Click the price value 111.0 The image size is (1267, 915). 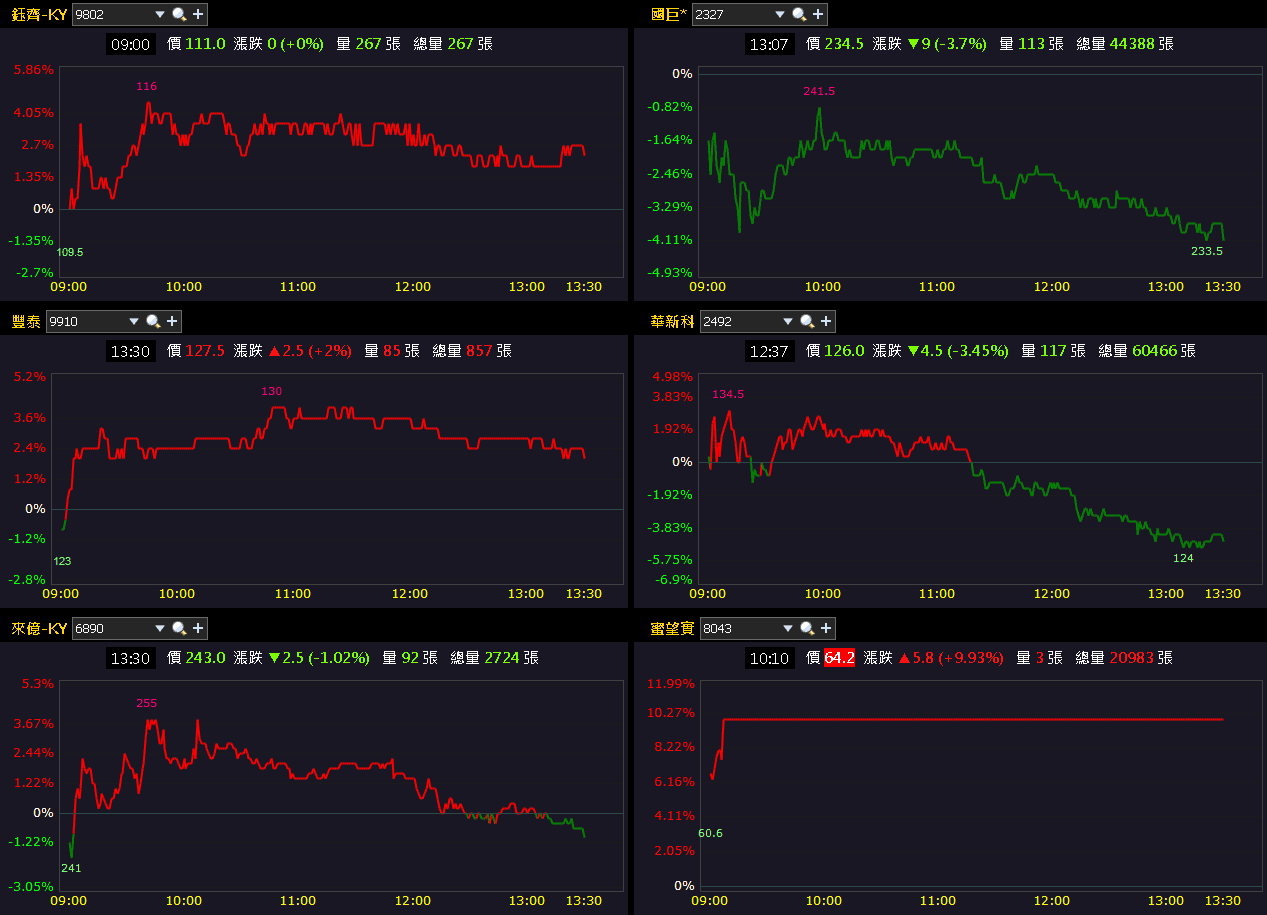click(x=205, y=44)
